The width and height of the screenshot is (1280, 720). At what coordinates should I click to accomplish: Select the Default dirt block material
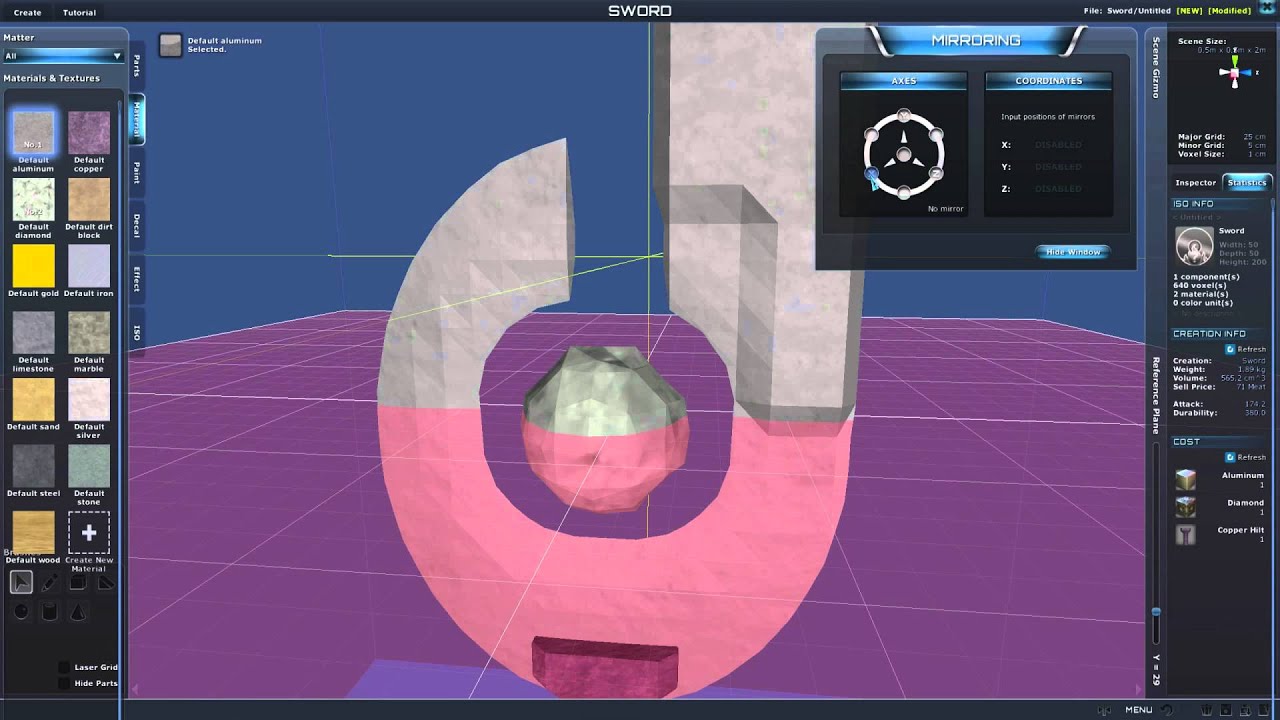(x=89, y=199)
